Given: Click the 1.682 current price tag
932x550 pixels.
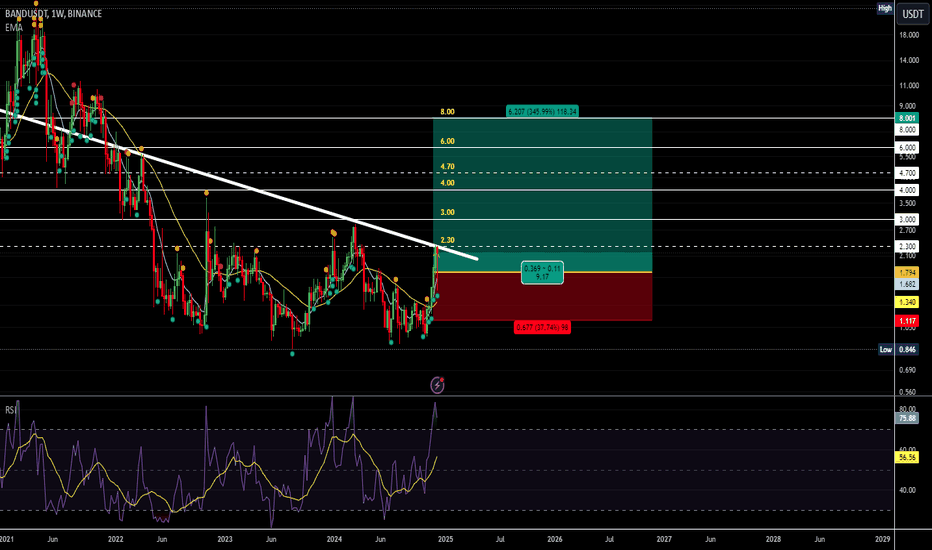Looking at the screenshot, I should pos(907,284).
